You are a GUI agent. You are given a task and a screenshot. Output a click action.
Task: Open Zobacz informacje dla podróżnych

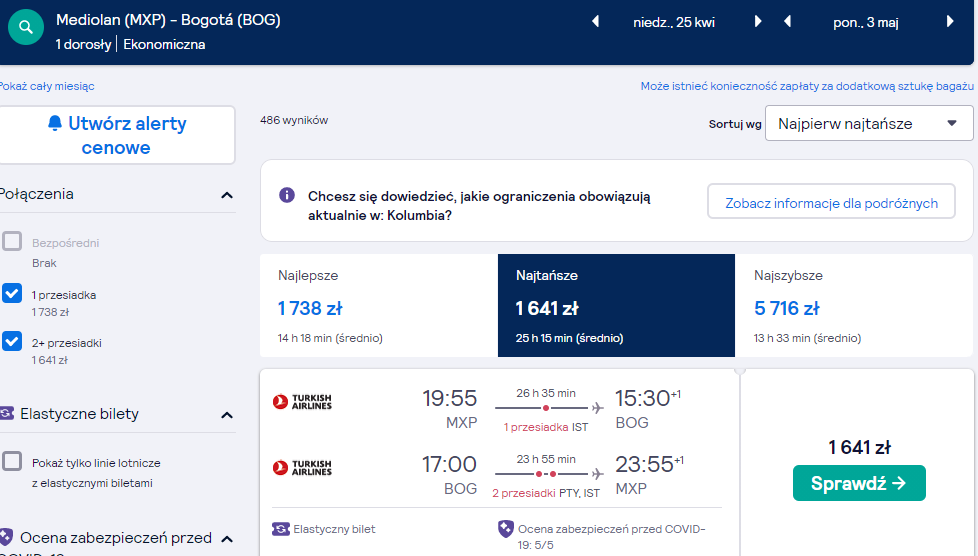831,202
